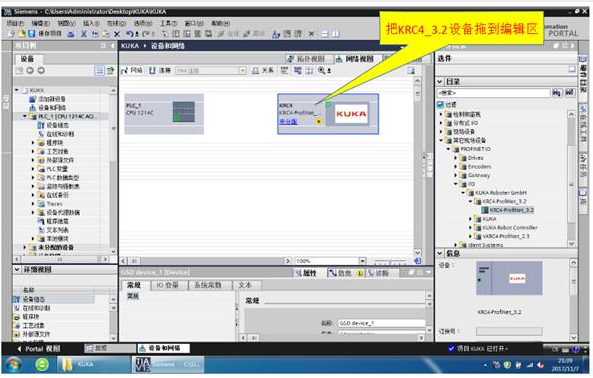
Task: Click the catalog search input field
Action: 494,93
